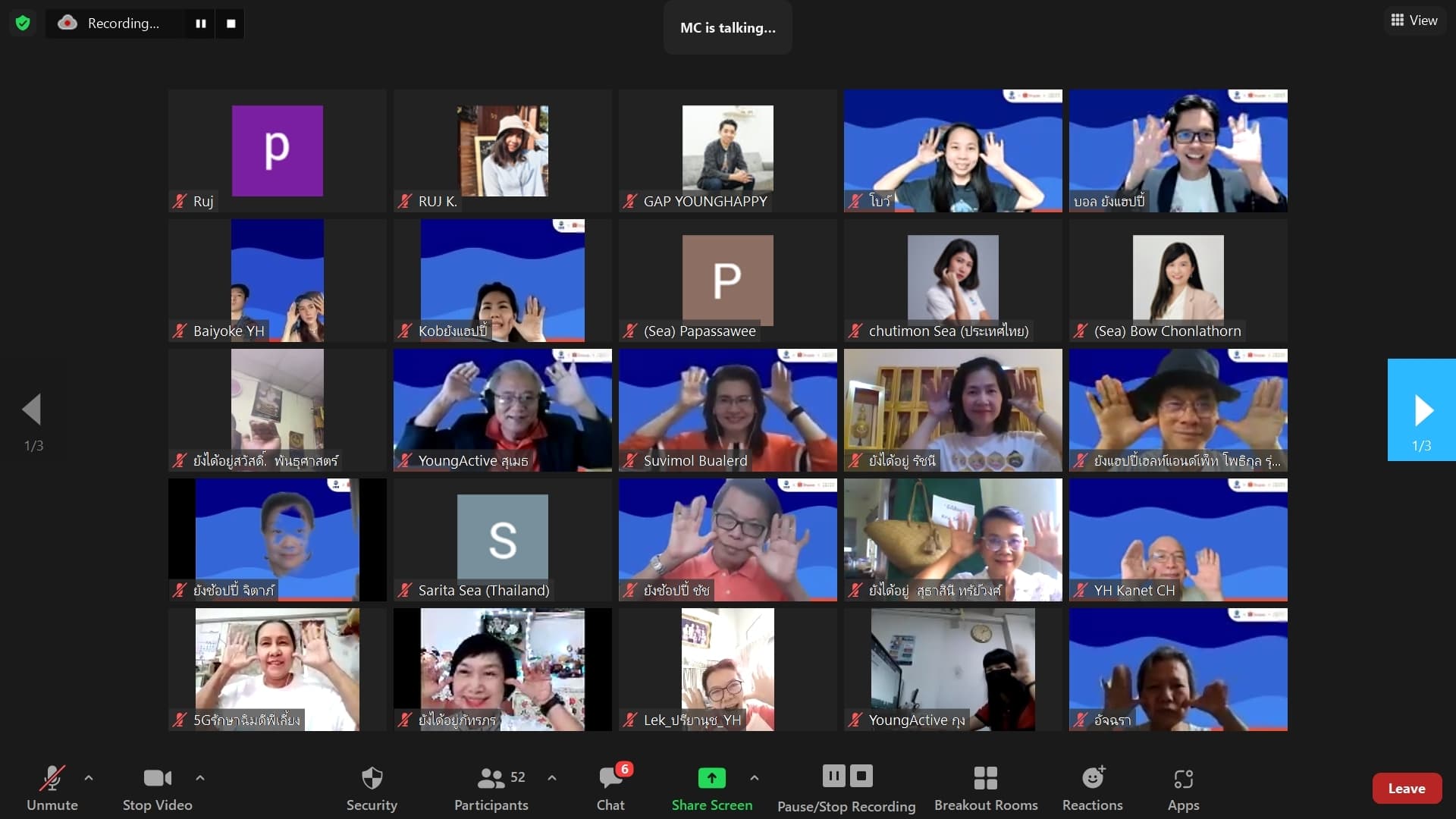
Task: Click muted mic icon on Ruj tile
Action: 180,202
